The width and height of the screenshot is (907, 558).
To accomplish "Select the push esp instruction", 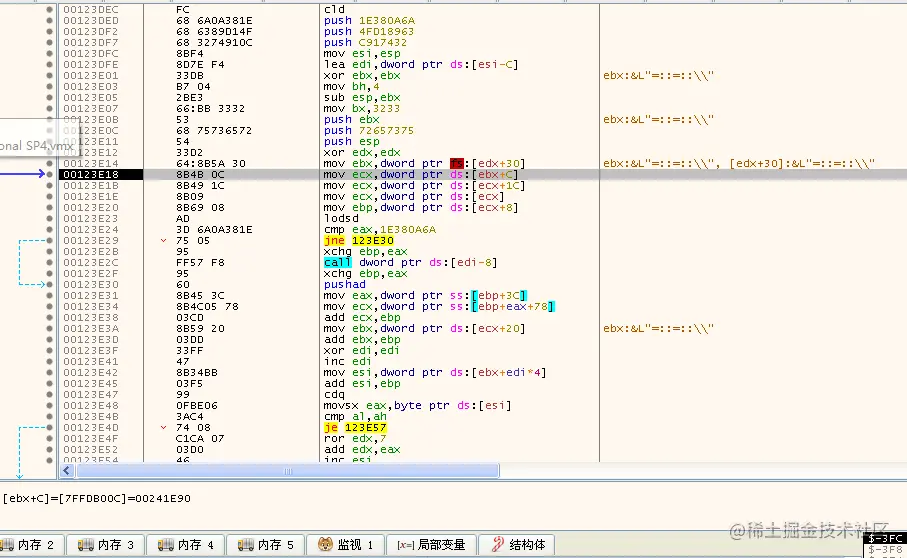I will [x=352, y=142].
